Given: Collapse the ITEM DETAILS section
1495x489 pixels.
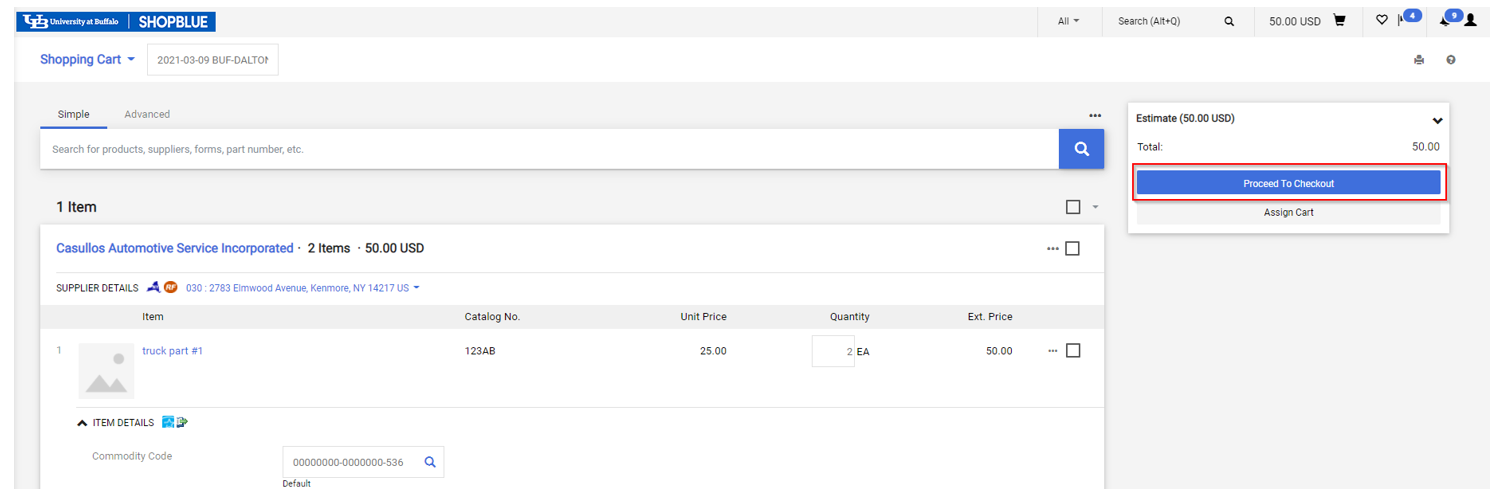Looking at the screenshot, I should click(83, 423).
